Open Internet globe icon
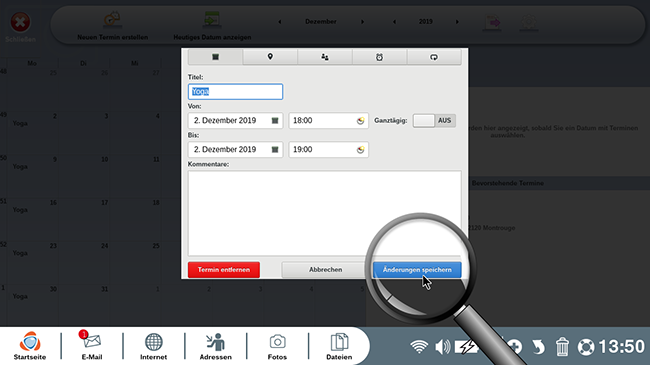 pos(153,346)
